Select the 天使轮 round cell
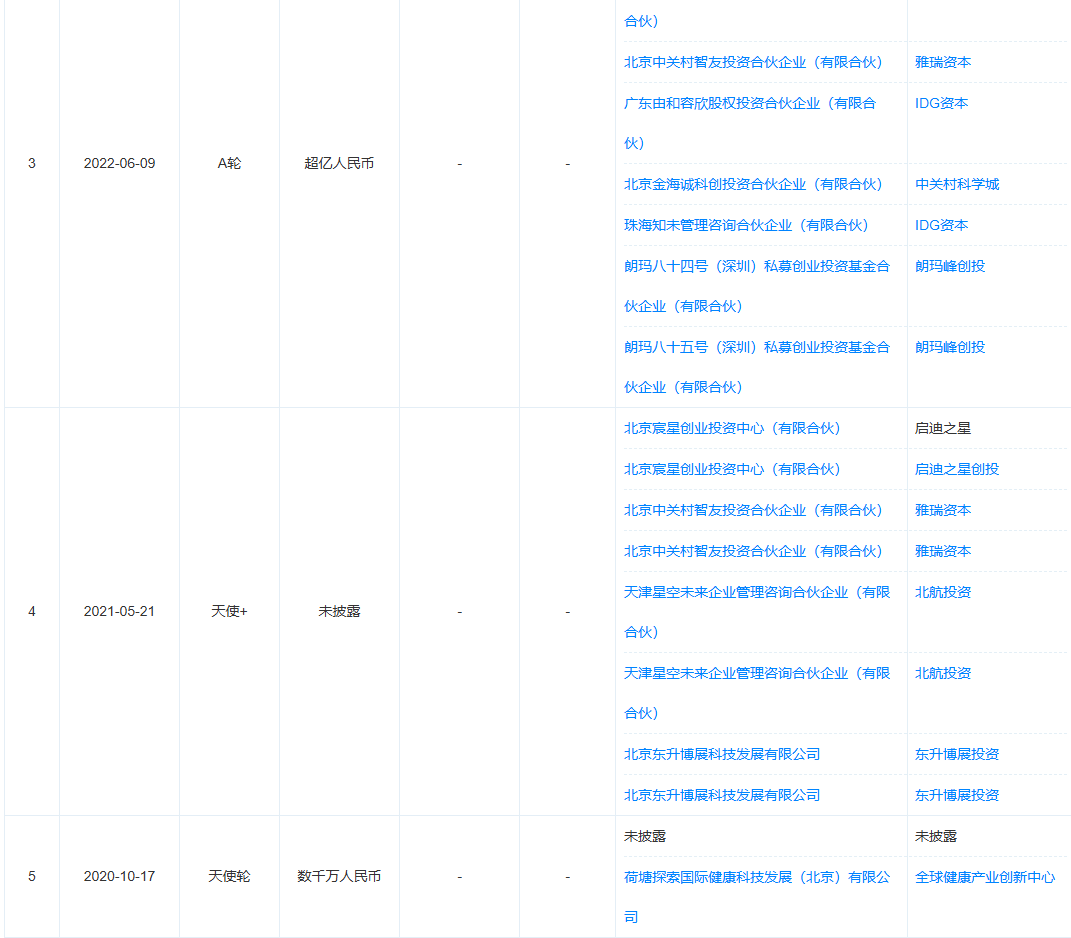The image size is (1071, 938). click(x=229, y=877)
